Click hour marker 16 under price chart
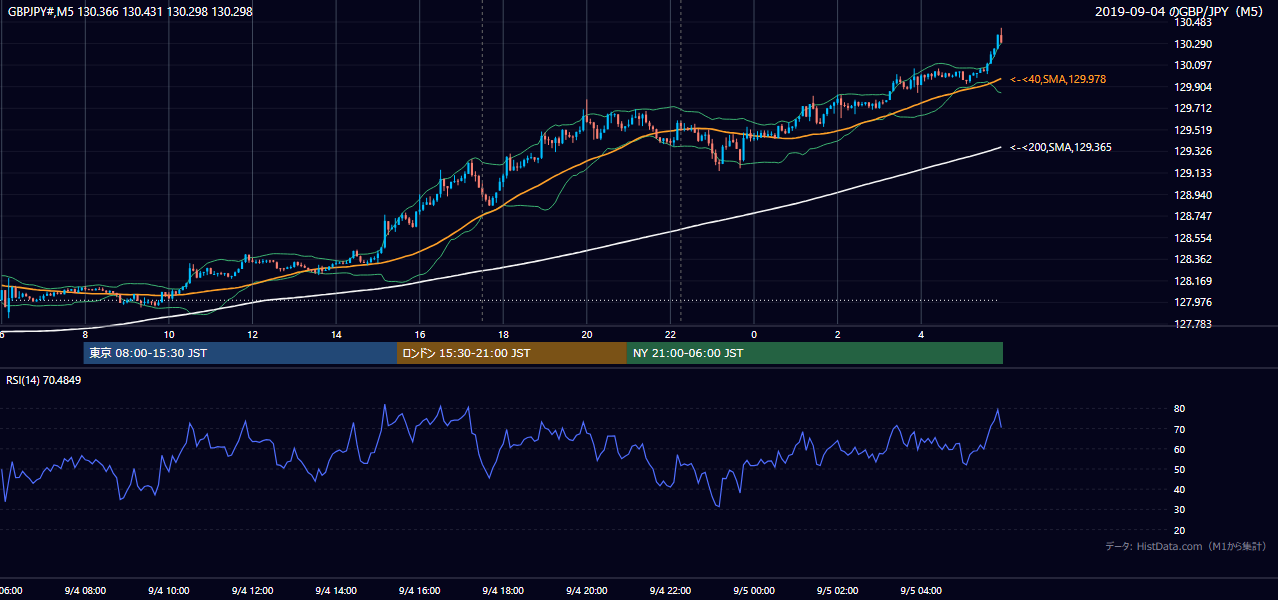1278x600 pixels. [420, 335]
